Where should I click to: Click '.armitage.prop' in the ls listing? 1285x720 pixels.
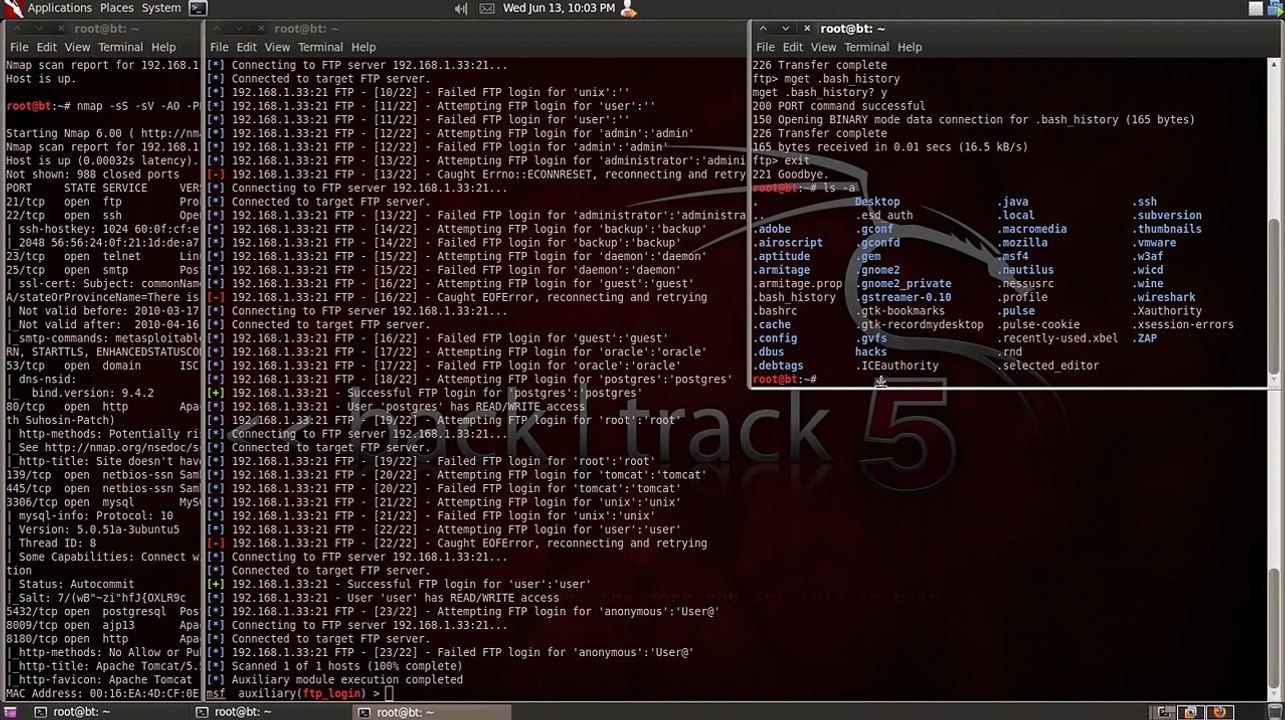click(797, 284)
